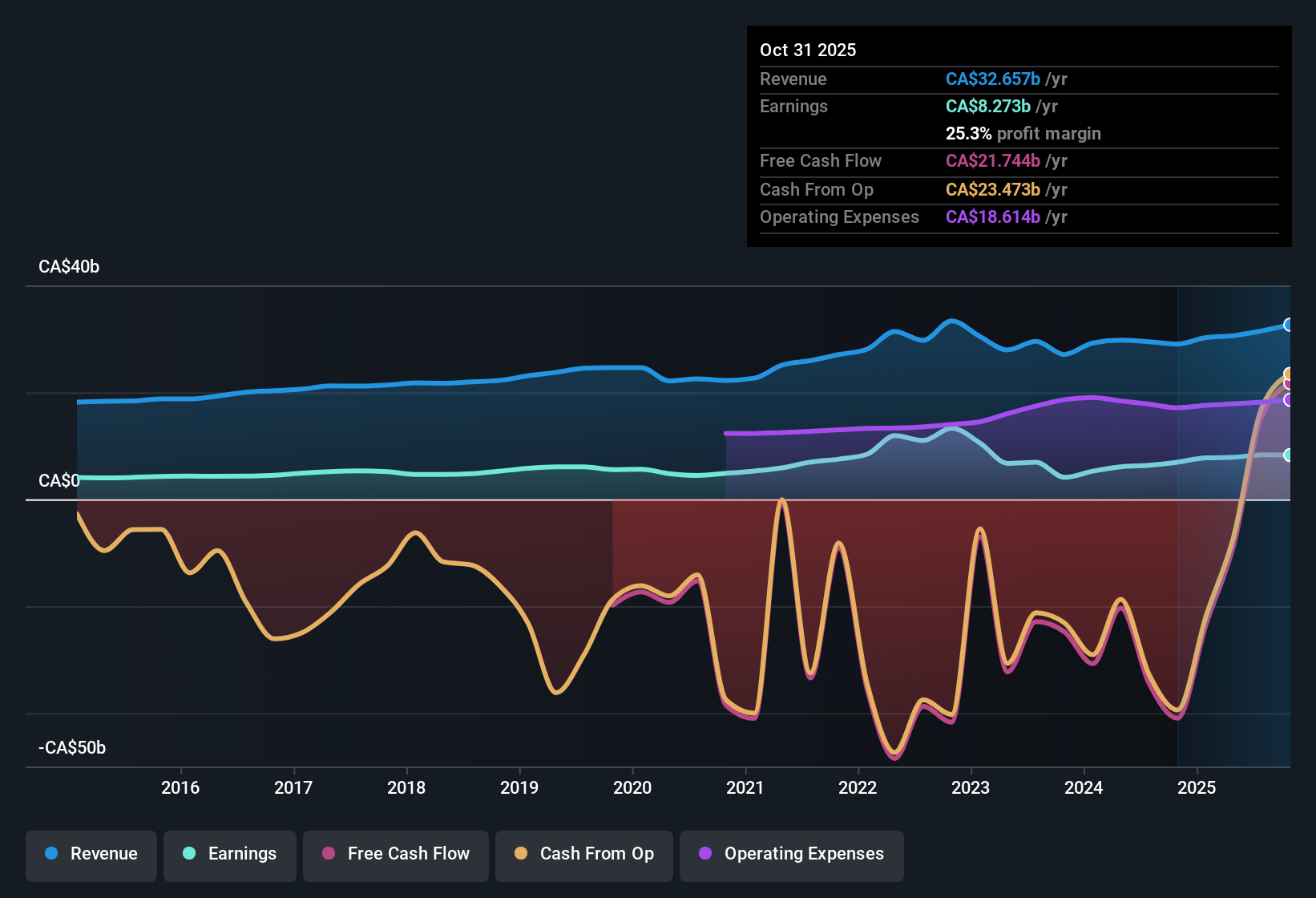The width and height of the screenshot is (1316, 898).
Task: Click the 2025 x-axis label
Action: [1197, 787]
